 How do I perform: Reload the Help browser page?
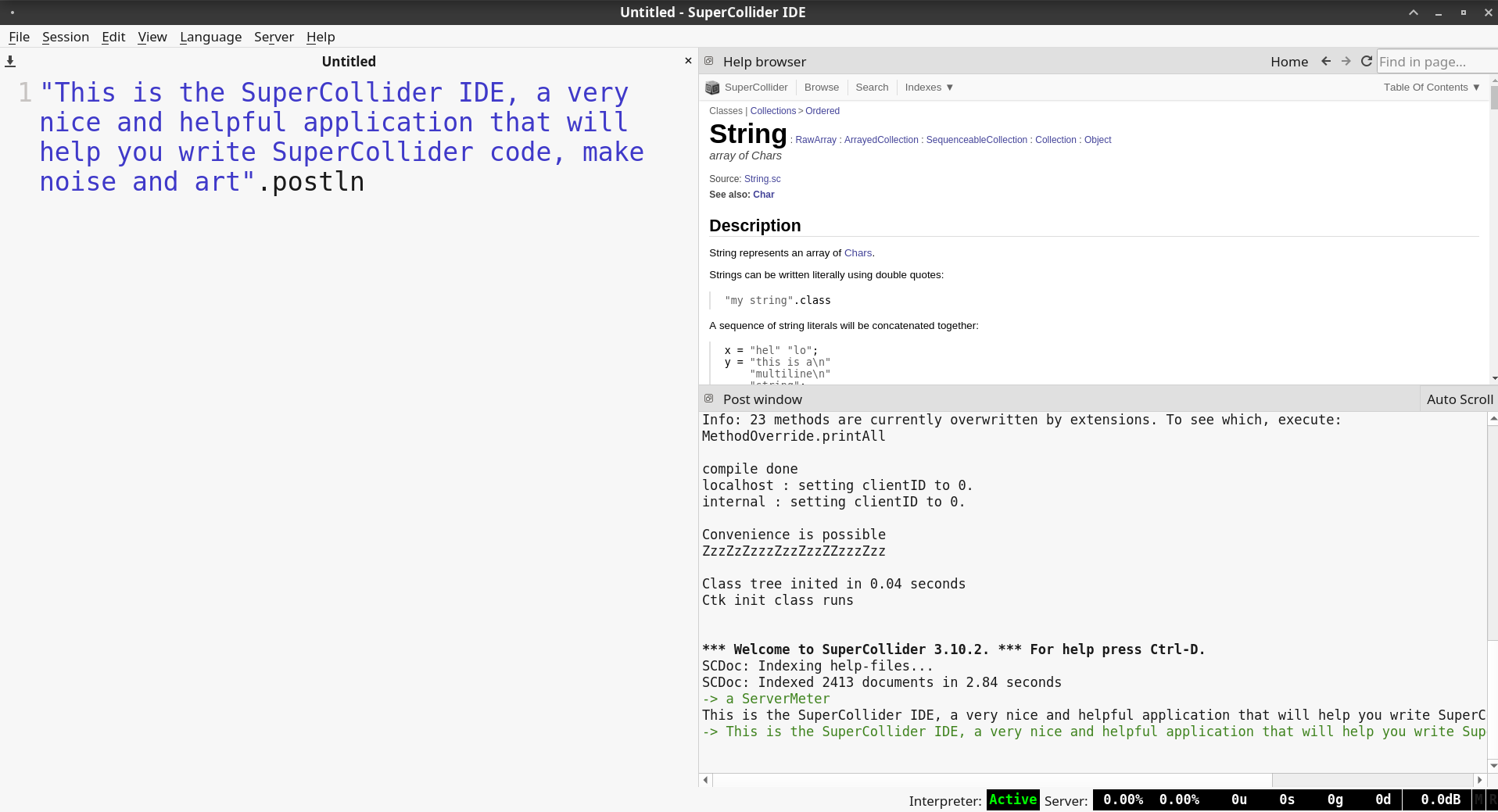(1367, 61)
